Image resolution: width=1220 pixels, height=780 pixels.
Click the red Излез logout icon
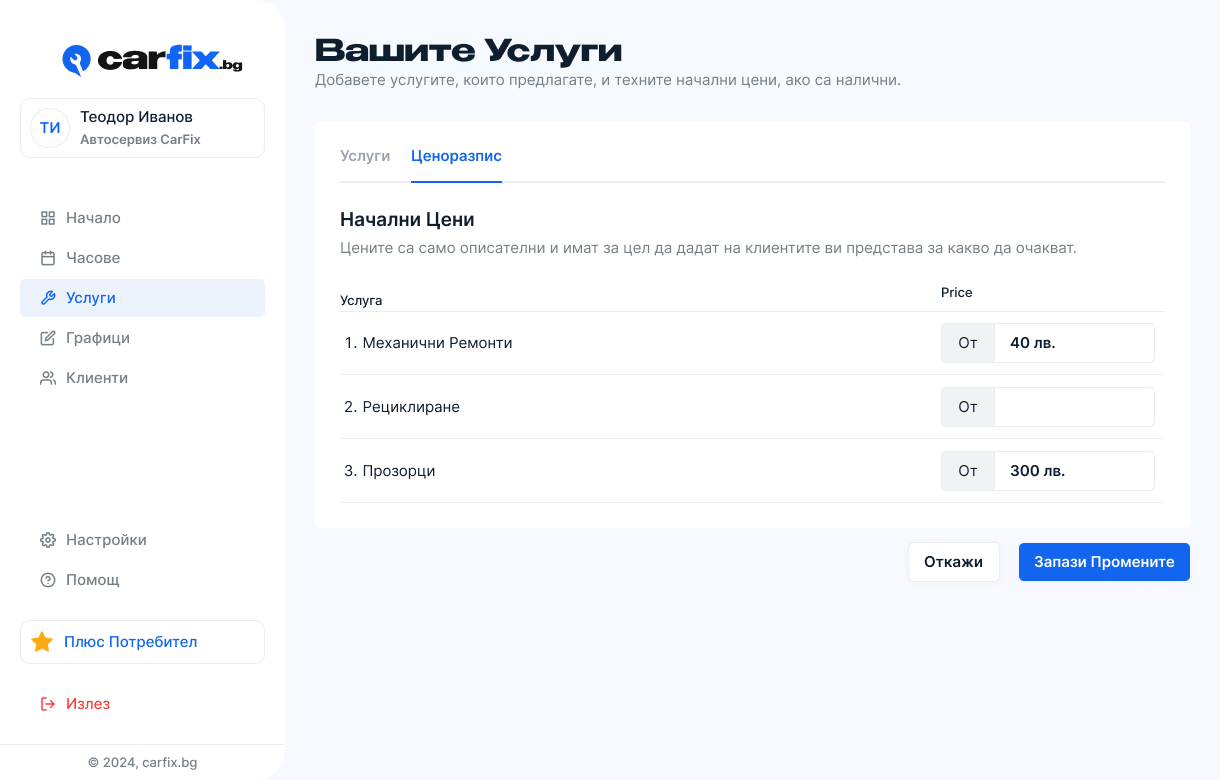48,704
